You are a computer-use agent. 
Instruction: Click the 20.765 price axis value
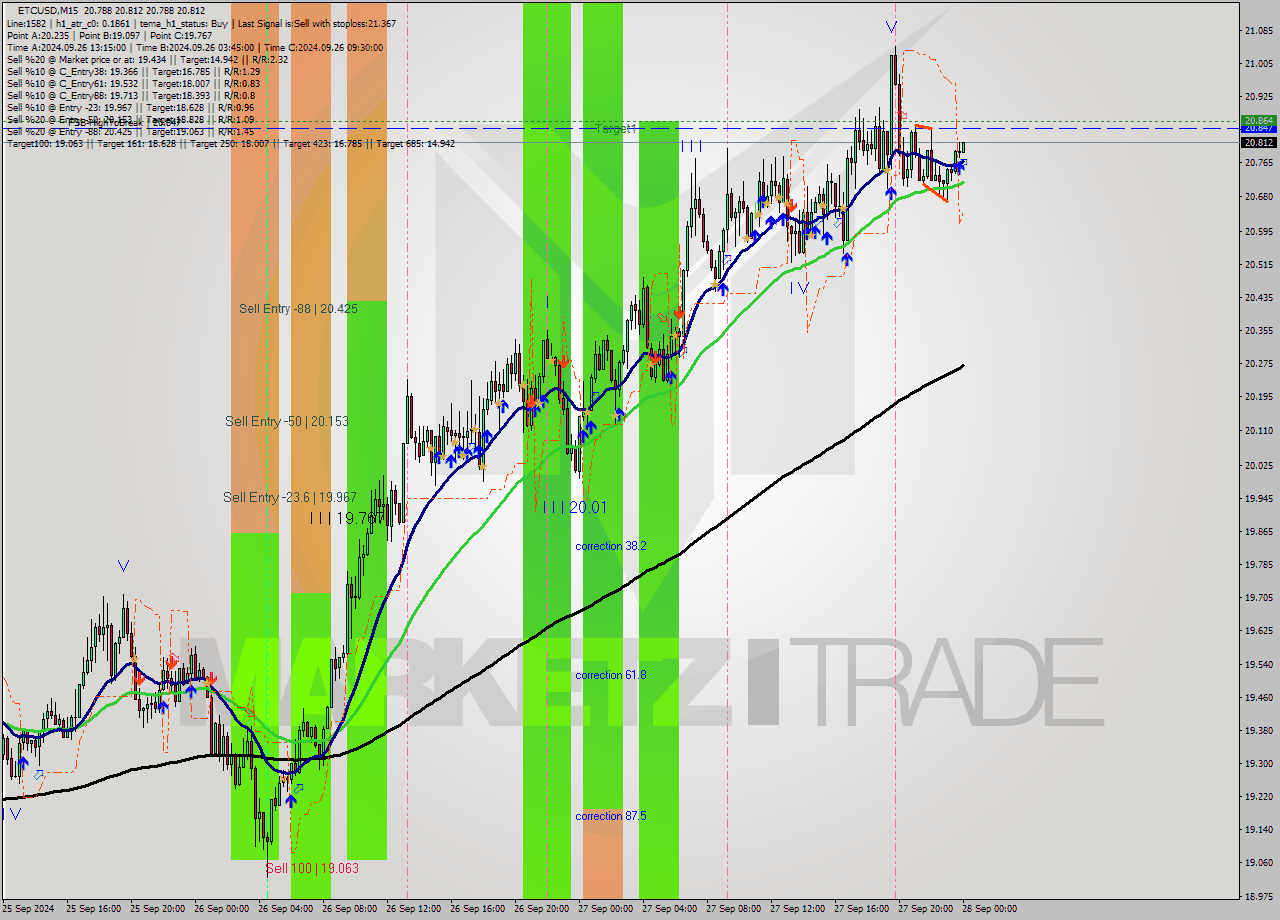tap(1258, 163)
